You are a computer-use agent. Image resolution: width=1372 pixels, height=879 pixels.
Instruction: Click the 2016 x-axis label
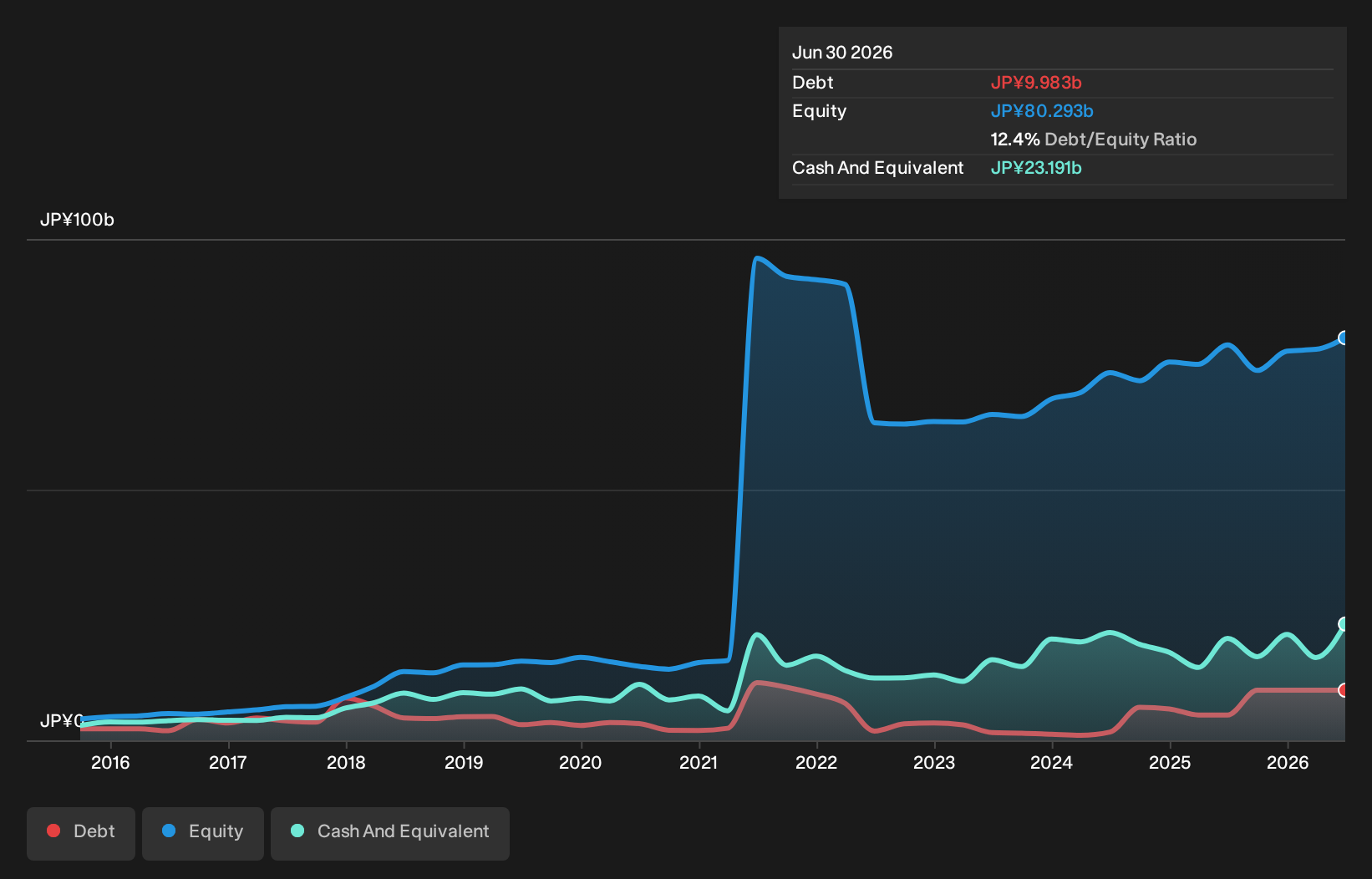pyautogui.click(x=110, y=762)
